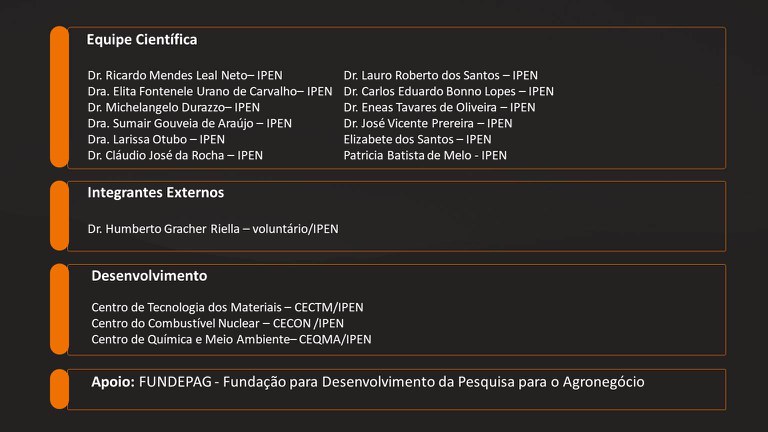Select the orange bar next to Desenvolvimento

point(59,309)
